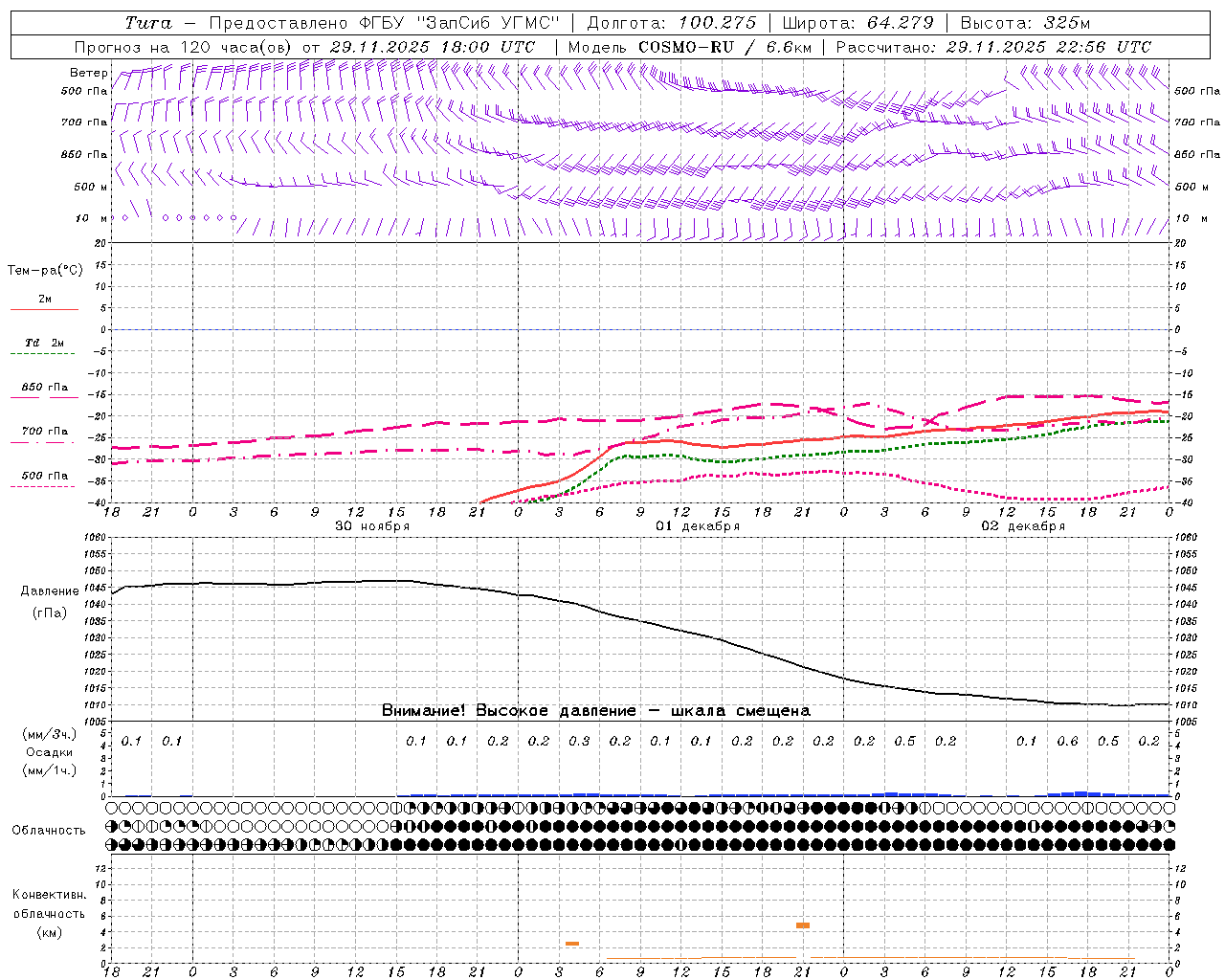1225x980 pixels.
Task: Click the "Ветер" wind panel label
Action: [x=89, y=73]
